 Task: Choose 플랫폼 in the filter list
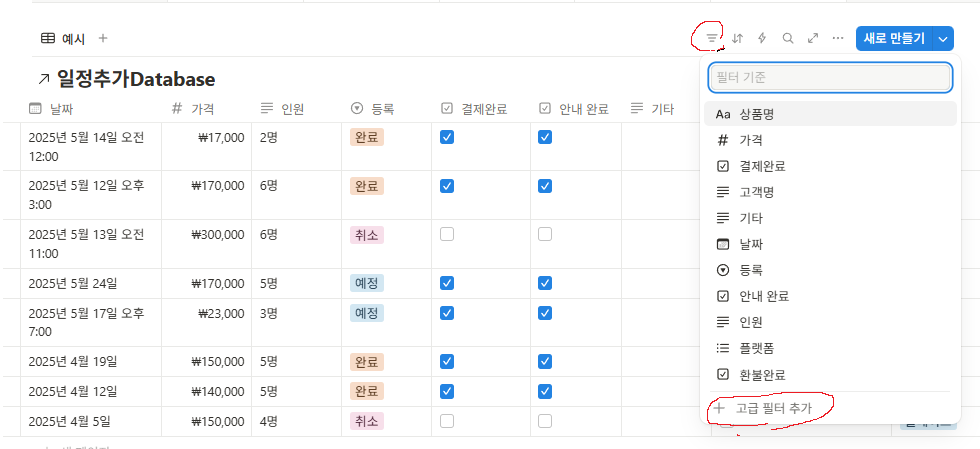click(830, 348)
